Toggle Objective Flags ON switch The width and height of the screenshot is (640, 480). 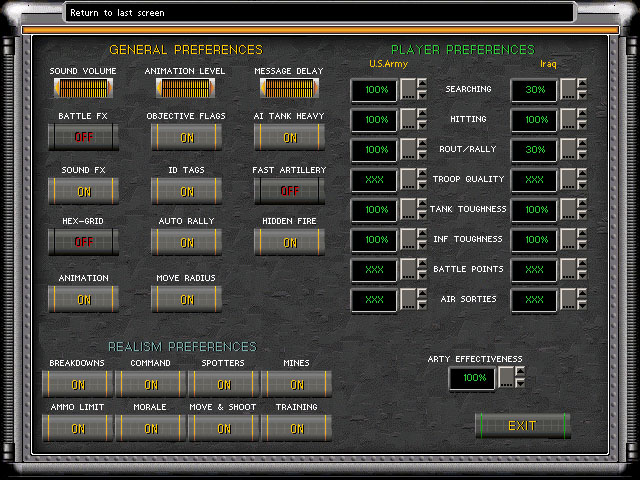(x=187, y=138)
